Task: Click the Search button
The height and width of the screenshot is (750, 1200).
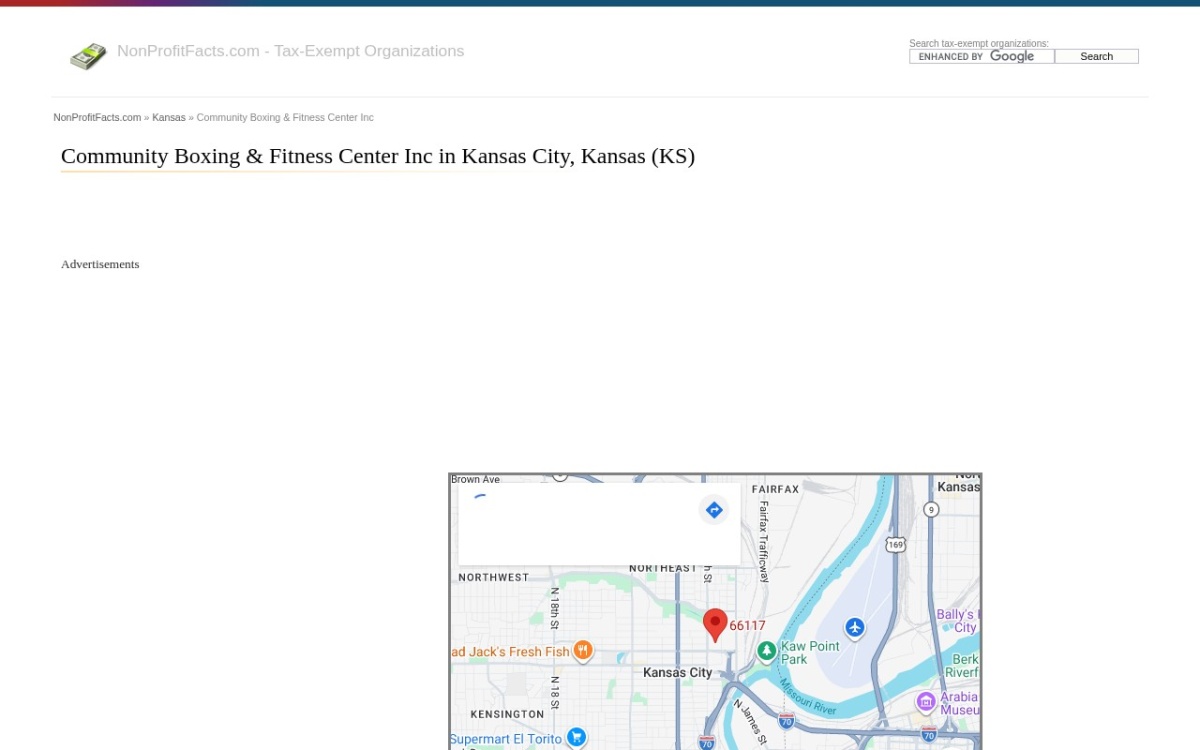Action: coord(1096,56)
